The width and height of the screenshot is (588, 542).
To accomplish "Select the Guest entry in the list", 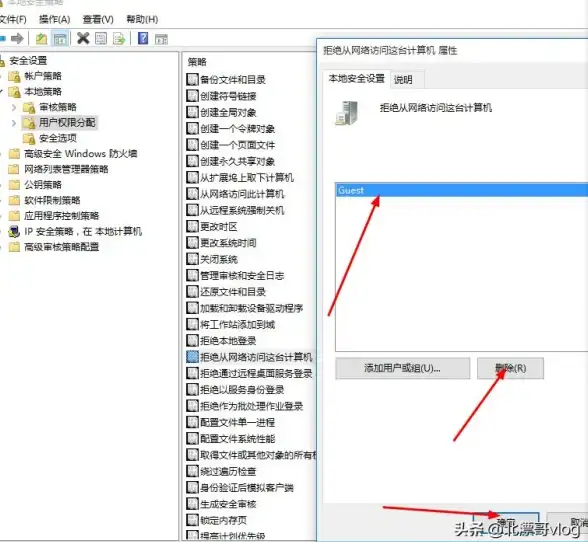I will coord(462,190).
